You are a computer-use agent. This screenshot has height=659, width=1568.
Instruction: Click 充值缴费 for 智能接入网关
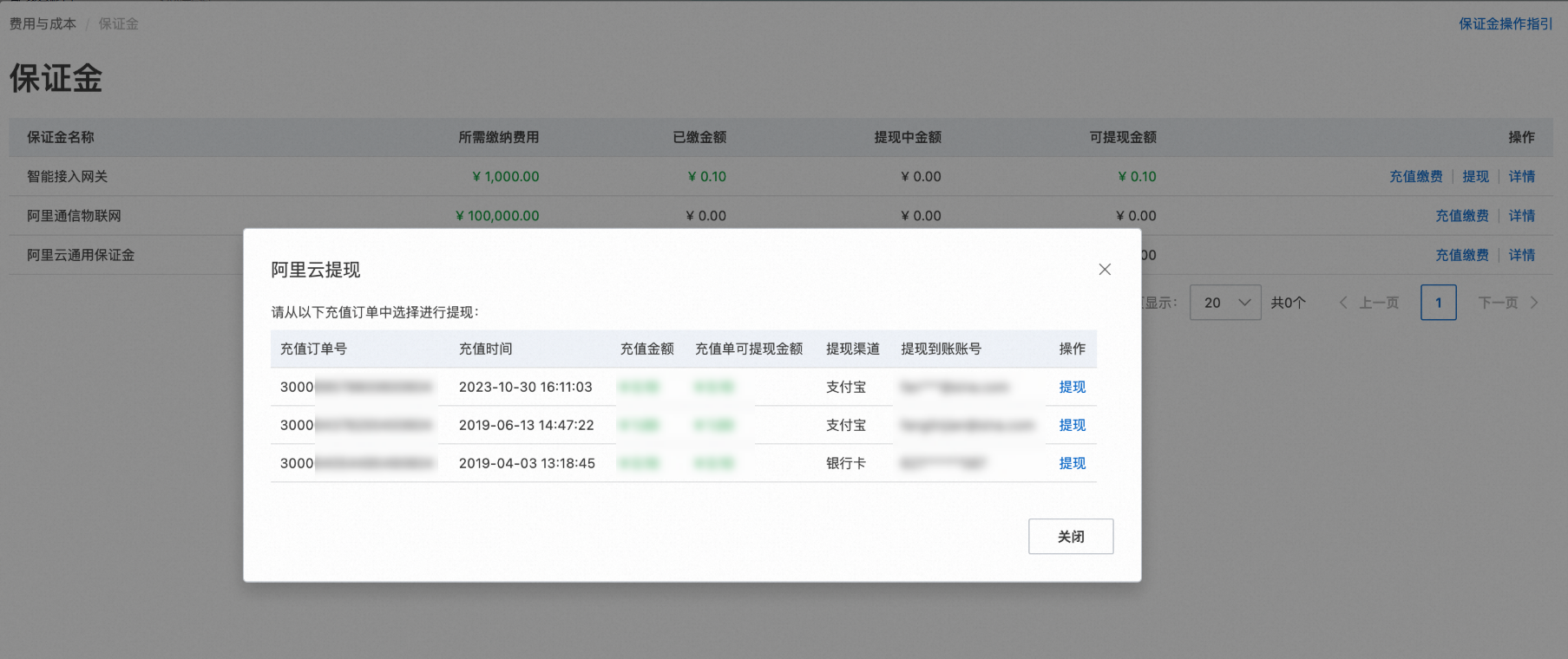pyautogui.click(x=1416, y=176)
